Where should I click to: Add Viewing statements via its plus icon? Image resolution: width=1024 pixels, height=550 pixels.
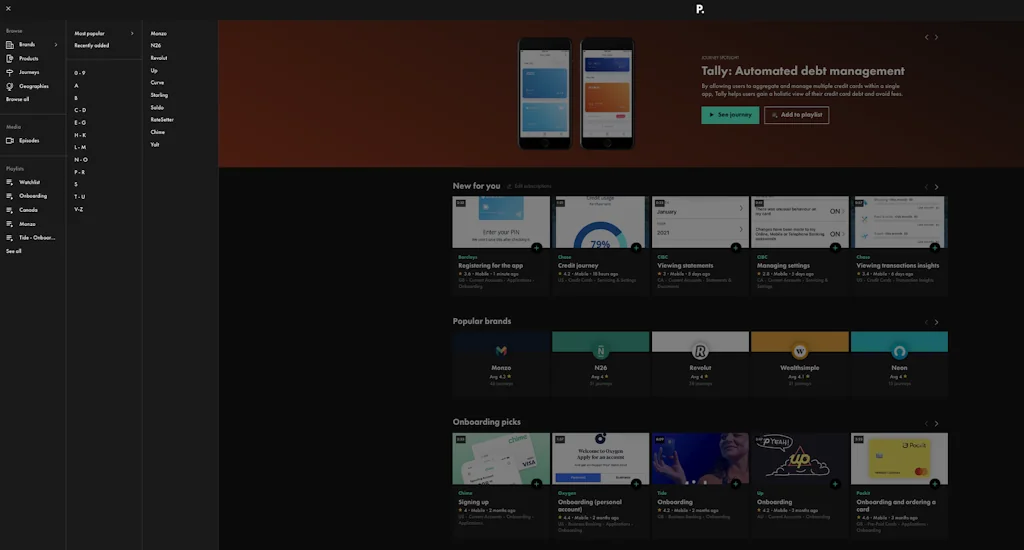[735, 248]
